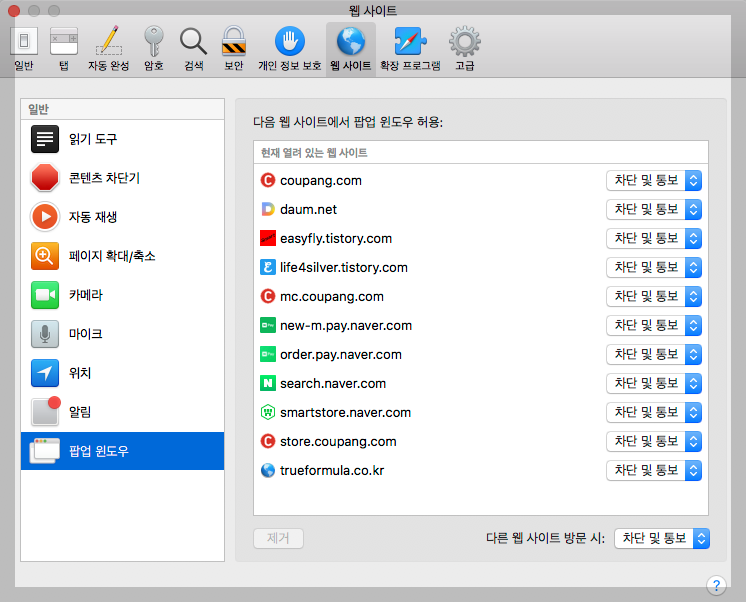Open 웹 사이트 globe icon
The image size is (746, 602).
351,41
